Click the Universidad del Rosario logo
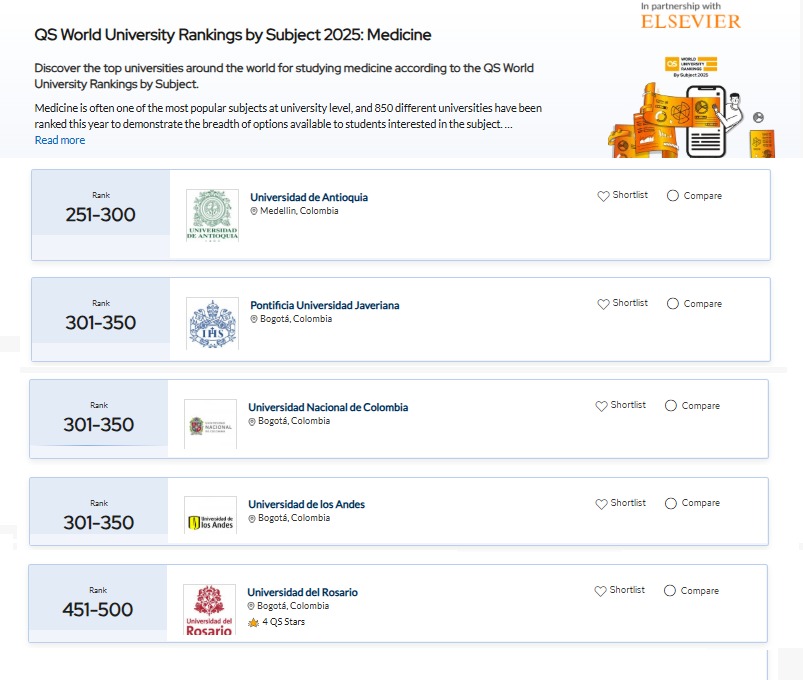Image resolution: width=803 pixels, height=680 pixels. [x=209, y=610]
